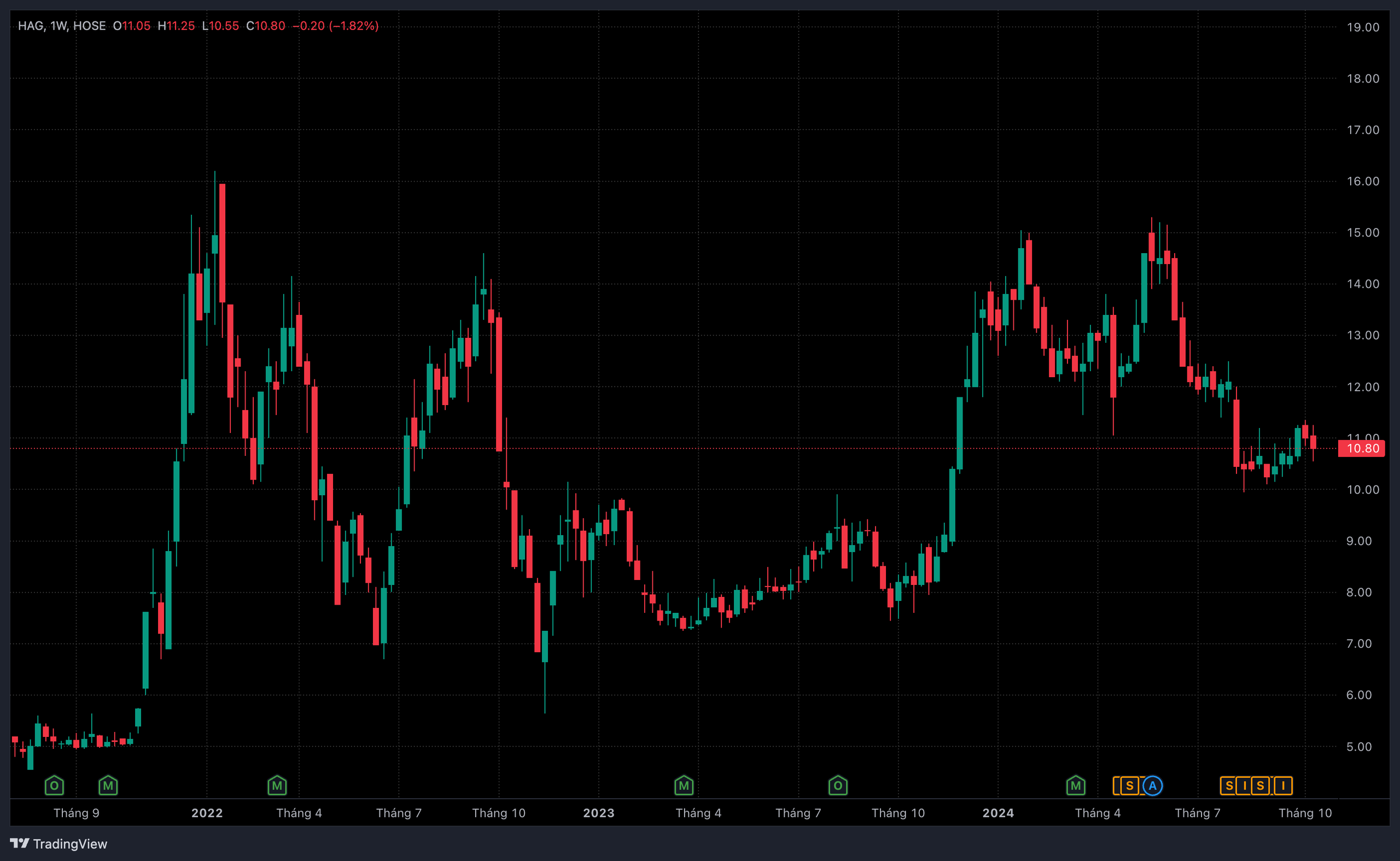The width and height of the screenshot is (1400, 861).
Task: Click the 18.00 price axis label
Action: click(x=1362, y=79)
